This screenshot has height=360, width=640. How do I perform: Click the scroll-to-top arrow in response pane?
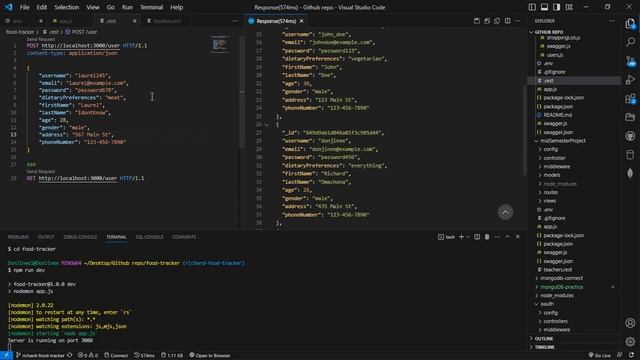click(505, 212)
